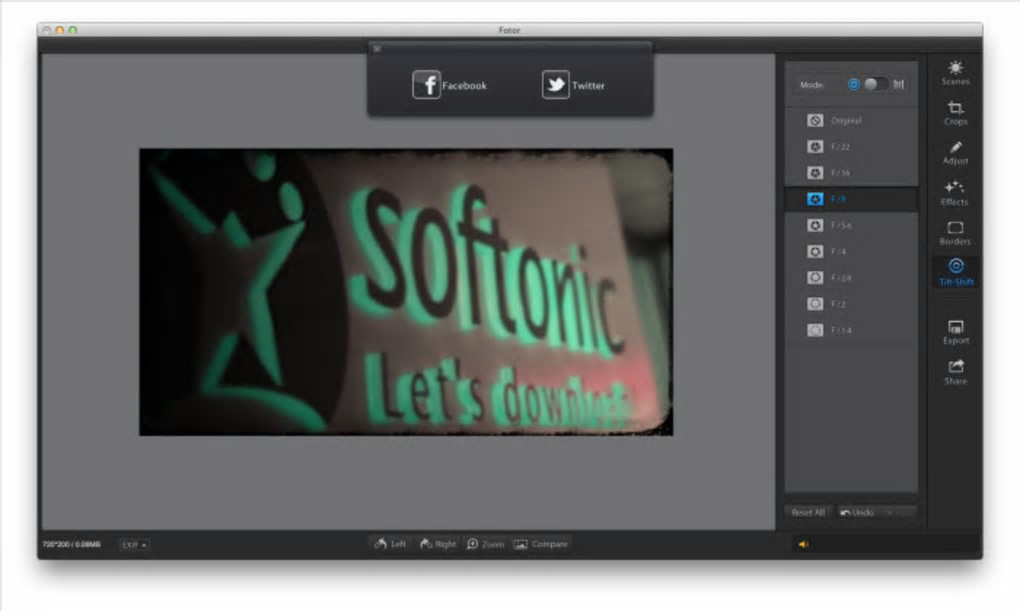Select the F/2.8 aperture preset
Viewport: 1020px width, 611px height.
(x=851, y=277)
